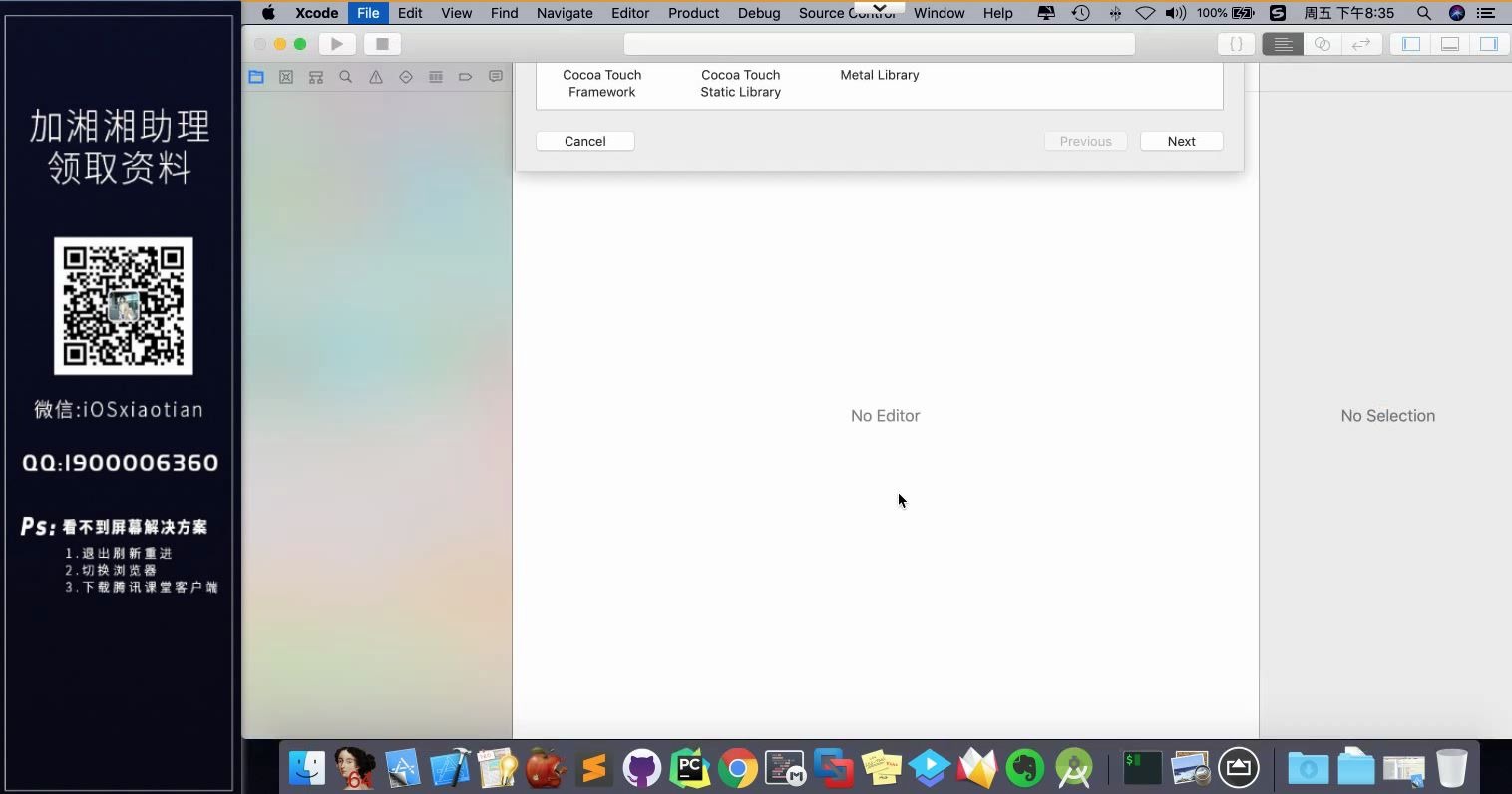Click the Next button
Image resolution: width=1512 pixels, height=794 pixels.
[1182, 141]
